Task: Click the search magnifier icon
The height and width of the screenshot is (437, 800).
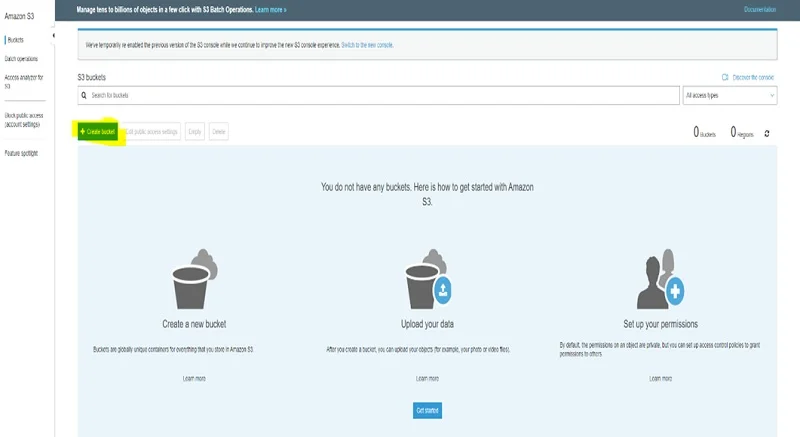Action: click(x=84, y=95)
